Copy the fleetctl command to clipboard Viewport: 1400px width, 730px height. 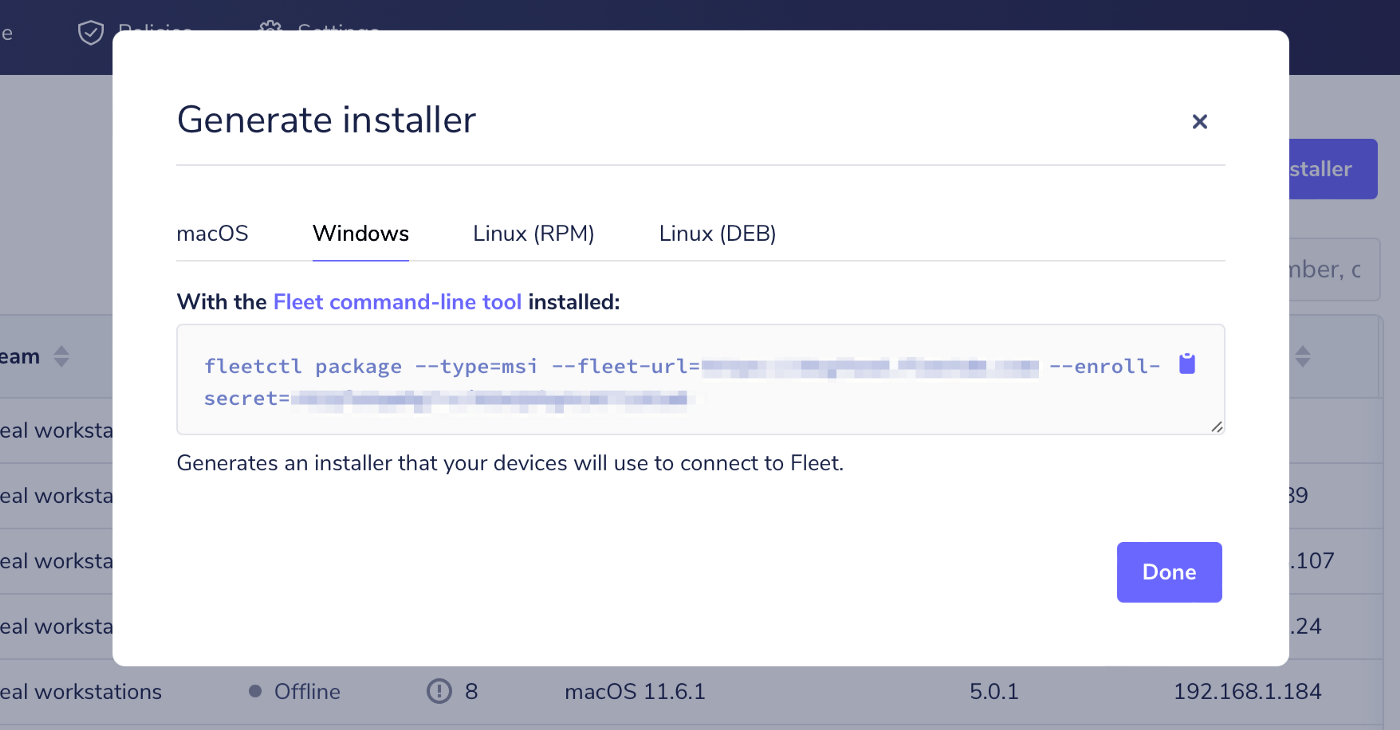click(1187, 364)
